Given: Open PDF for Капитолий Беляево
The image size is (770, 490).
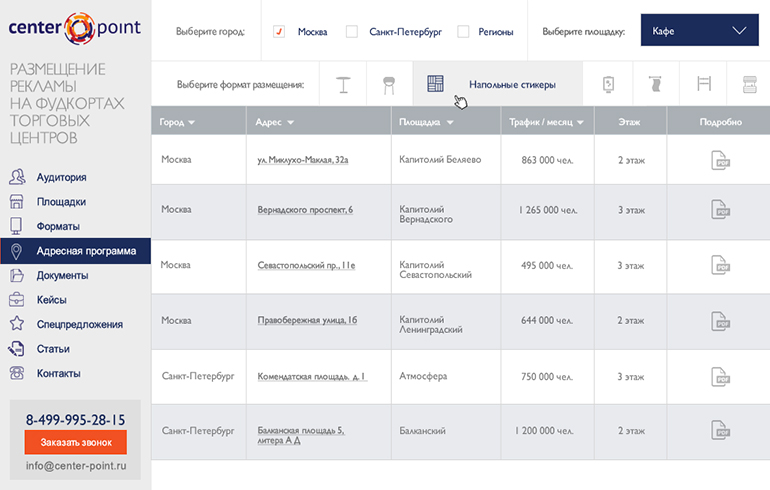Looking at the screenshot, I should [720, 160].
